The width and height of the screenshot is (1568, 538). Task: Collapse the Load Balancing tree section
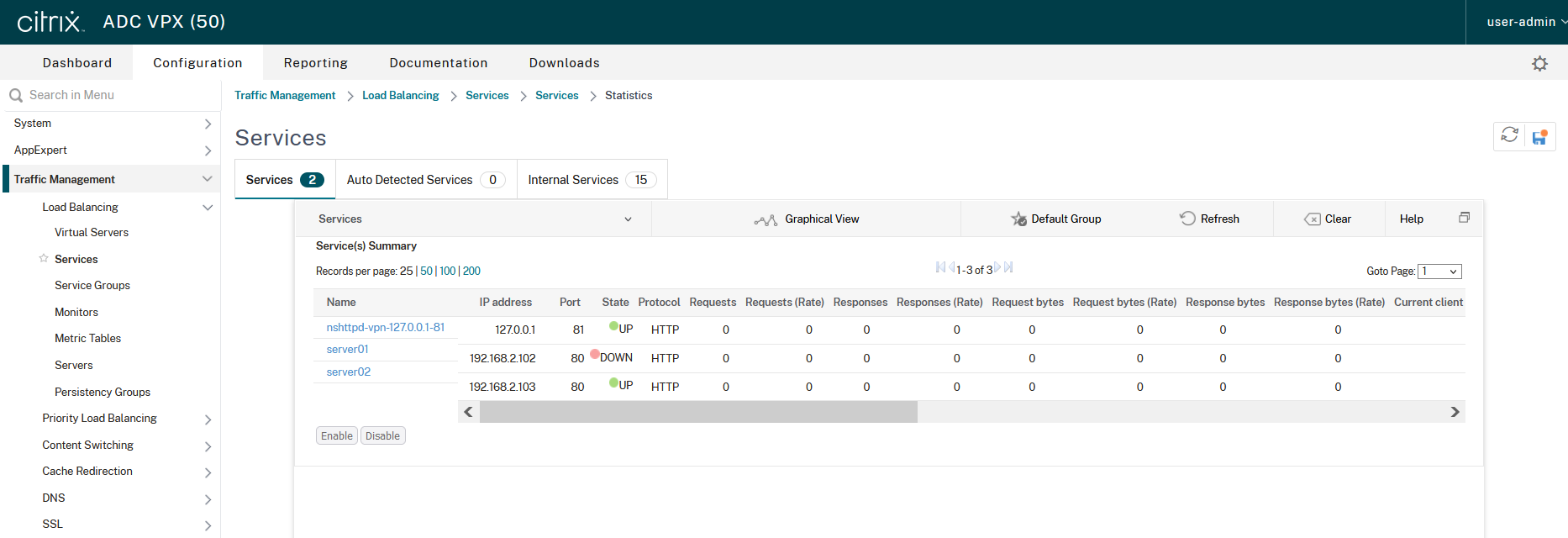tap(208, 208)
